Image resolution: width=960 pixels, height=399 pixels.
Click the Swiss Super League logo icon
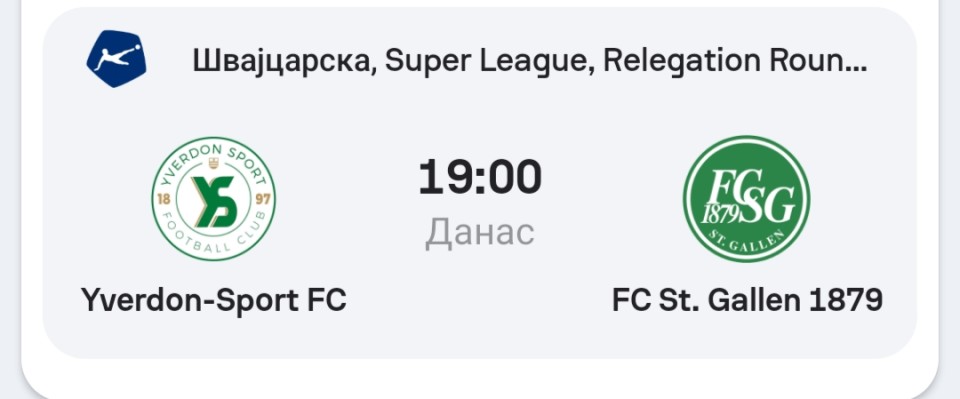pos(116,59)
